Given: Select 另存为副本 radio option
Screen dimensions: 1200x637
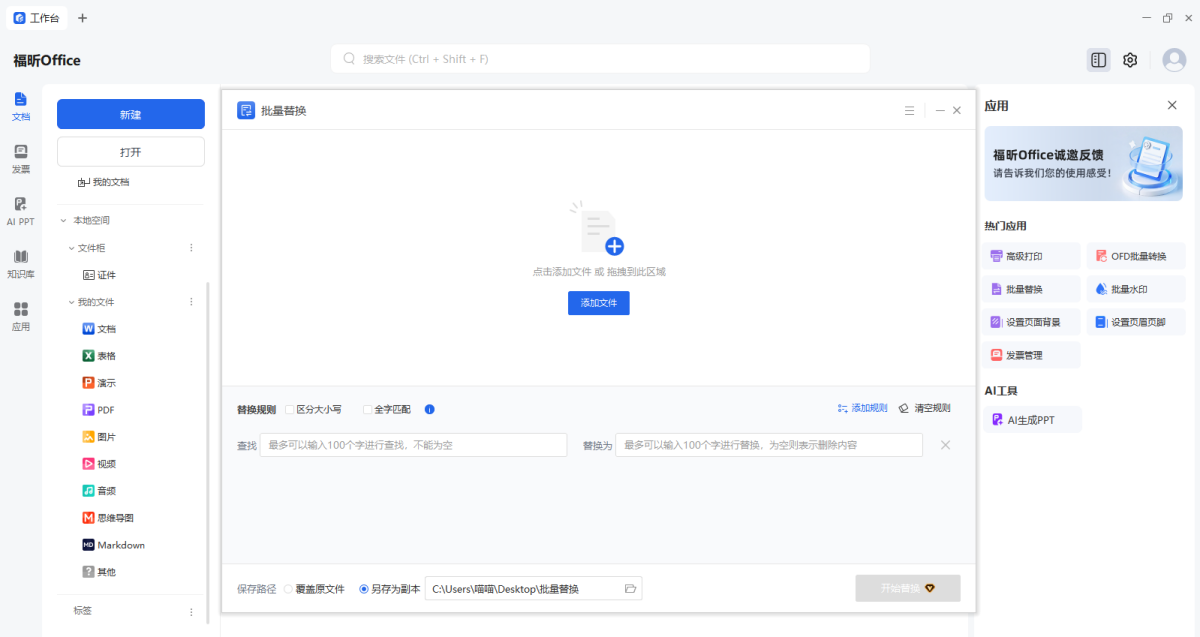Looking at the screenshot, I should coord(364,589).
